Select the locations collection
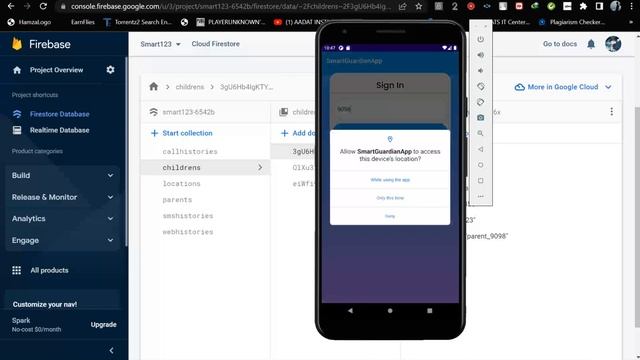 tap(181, 184)
